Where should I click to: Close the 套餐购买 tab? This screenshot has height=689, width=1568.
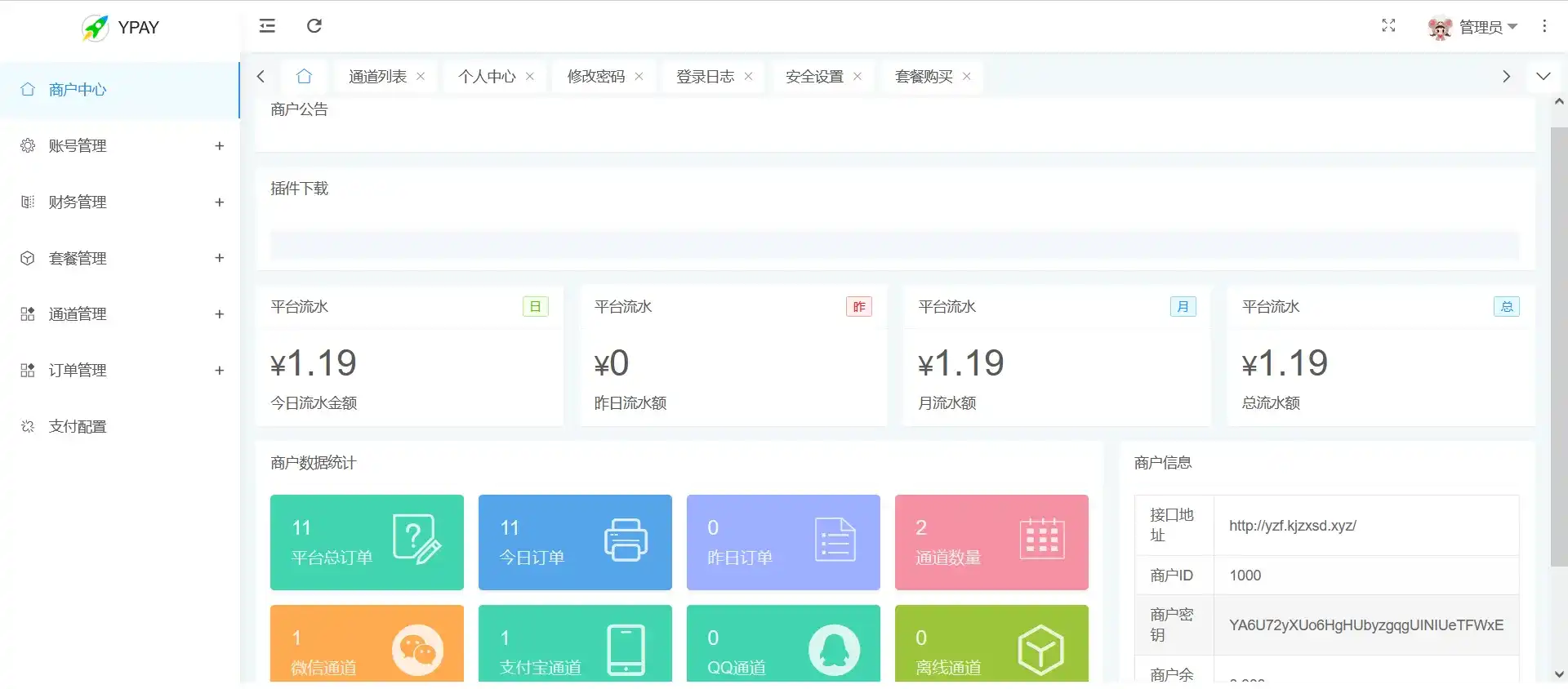967,77
